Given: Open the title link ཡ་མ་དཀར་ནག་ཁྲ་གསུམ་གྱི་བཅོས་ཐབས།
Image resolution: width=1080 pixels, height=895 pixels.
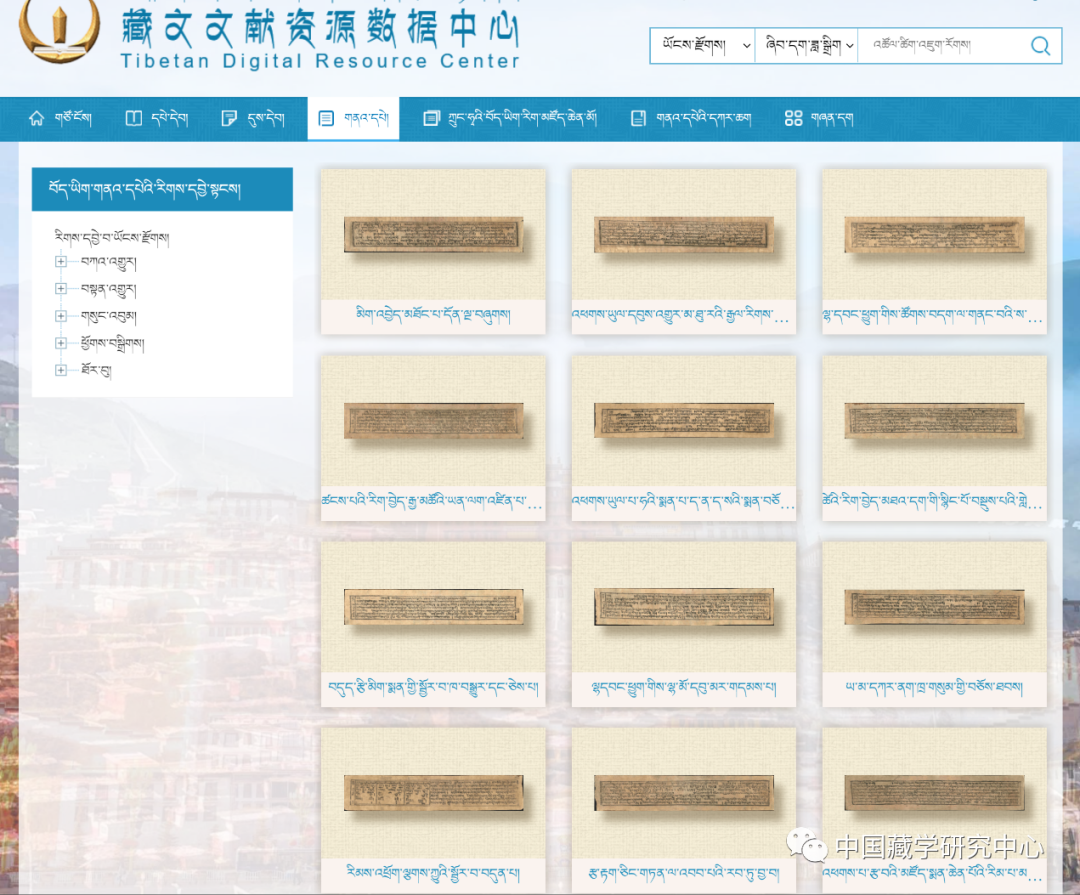Looking at the screenshot, I should point(934,689).
